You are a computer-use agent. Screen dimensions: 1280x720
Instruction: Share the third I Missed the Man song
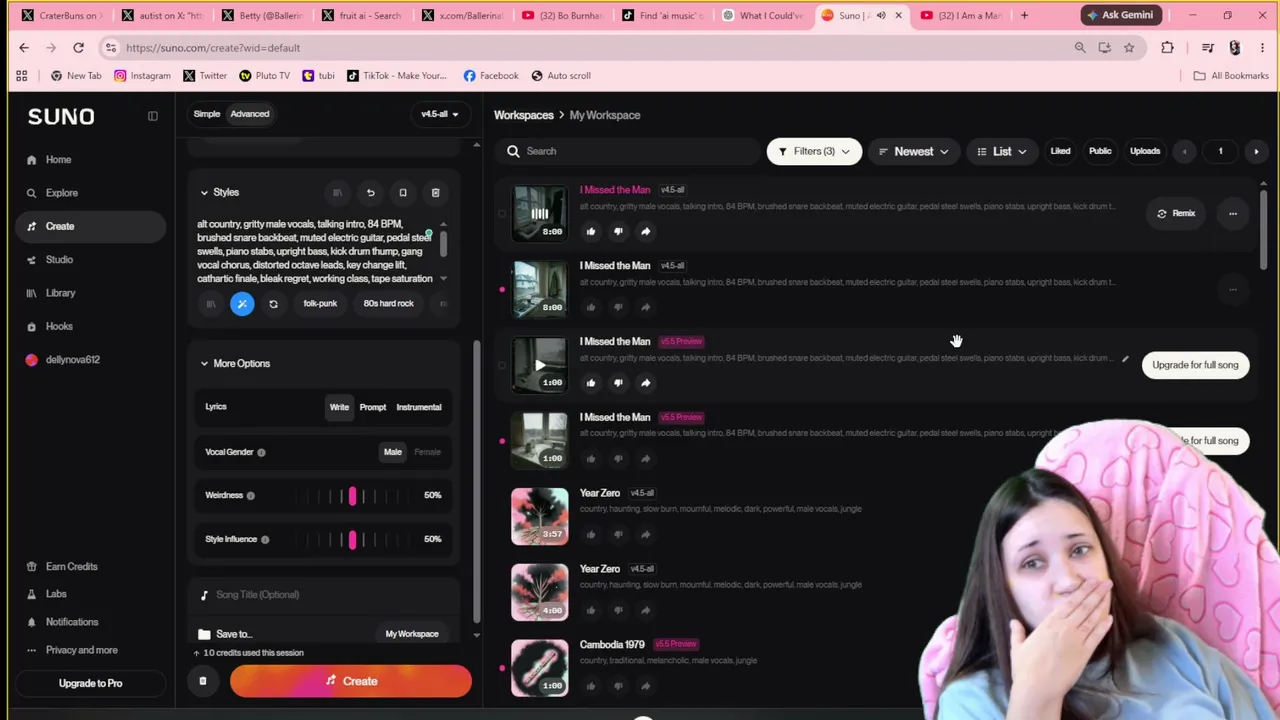[x=645, y=383]
